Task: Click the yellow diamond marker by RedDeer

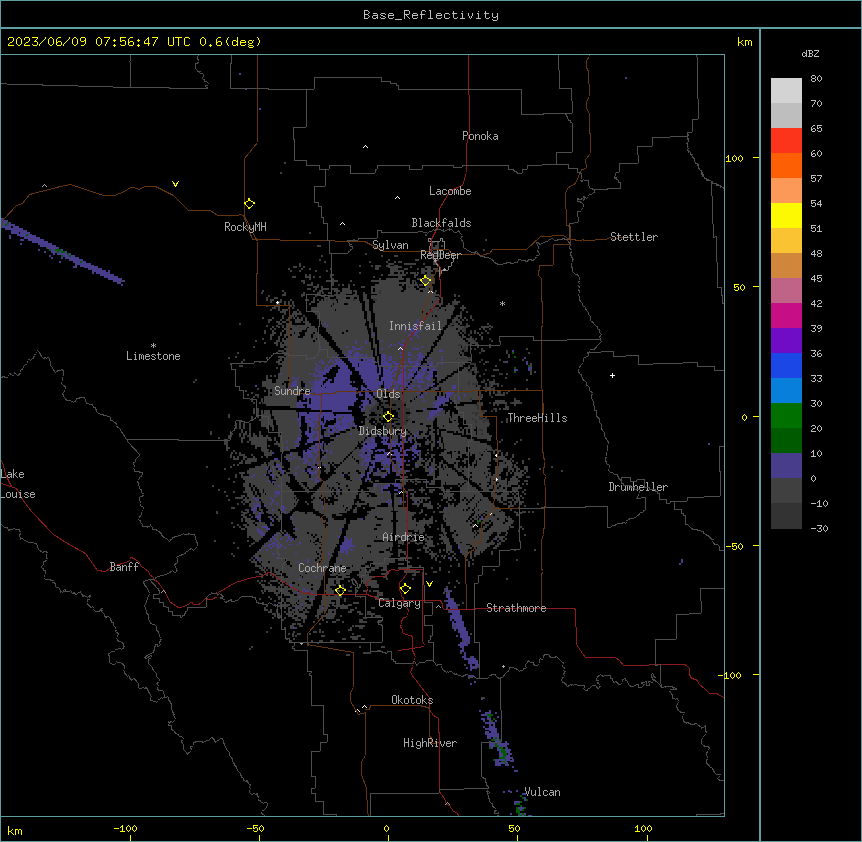Action: 425,281
